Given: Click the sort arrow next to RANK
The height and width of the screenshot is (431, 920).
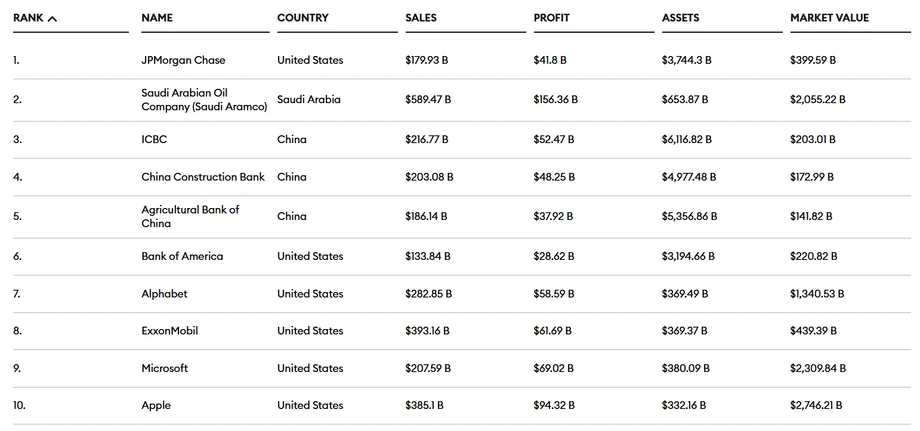Looking at the screenshot, I should click(53, 18).
